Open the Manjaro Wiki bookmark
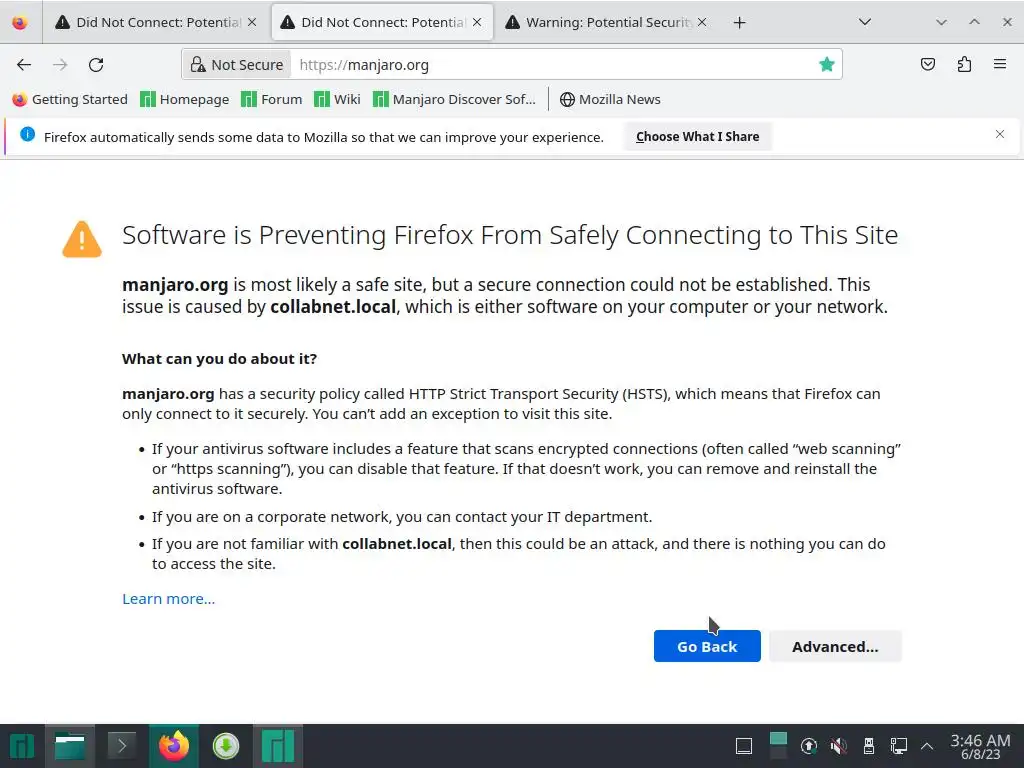The image size is (1024, 768). coord(337,99)
